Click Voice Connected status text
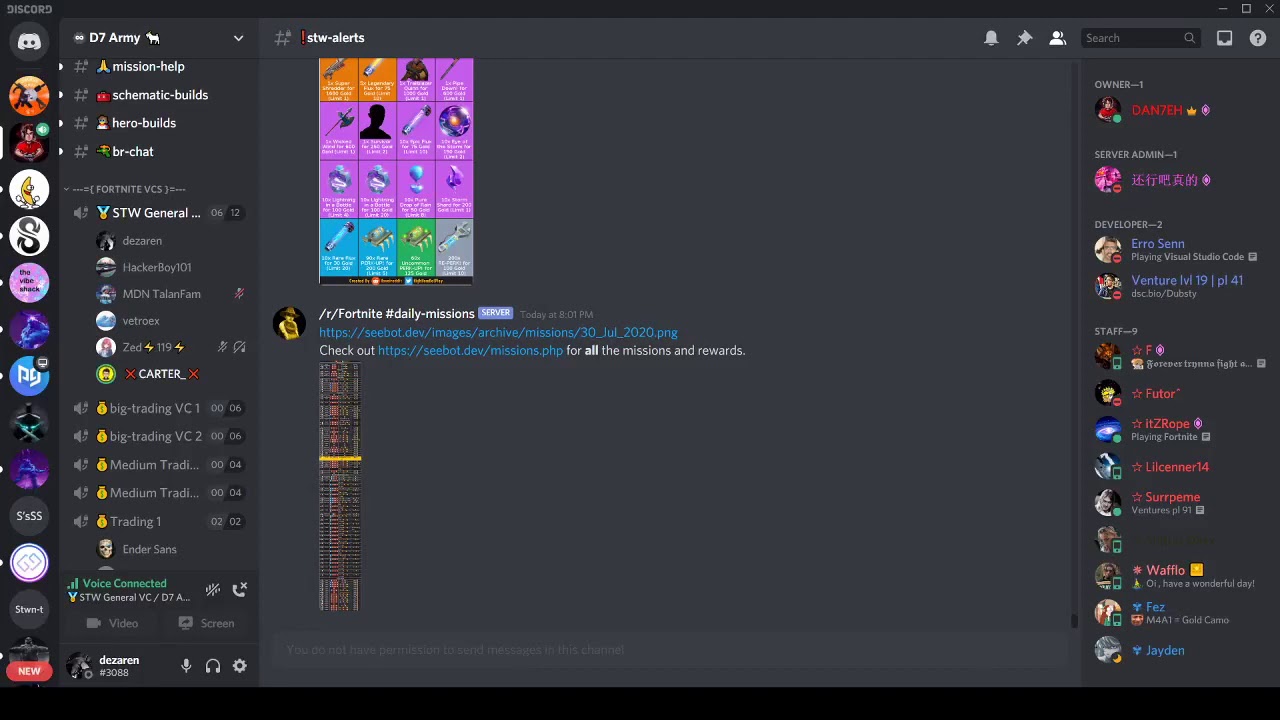This screenshot has height=720, width=1280. [x=124, y=583]
